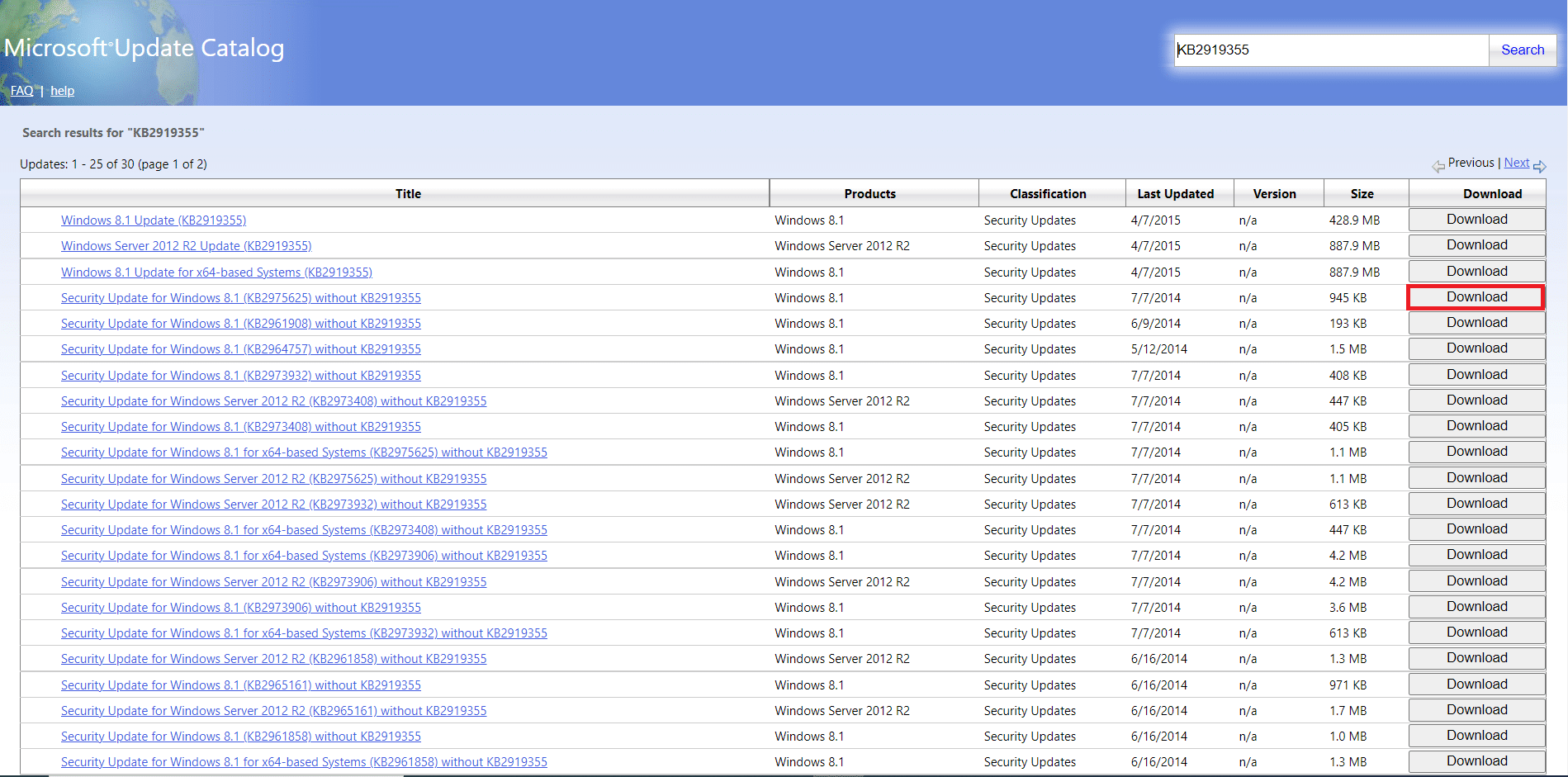Select the 887.9 MB size on Server 2012 R2 Update row
The height and width of the screenshot is (777, 1568).
click(1354, 246)
